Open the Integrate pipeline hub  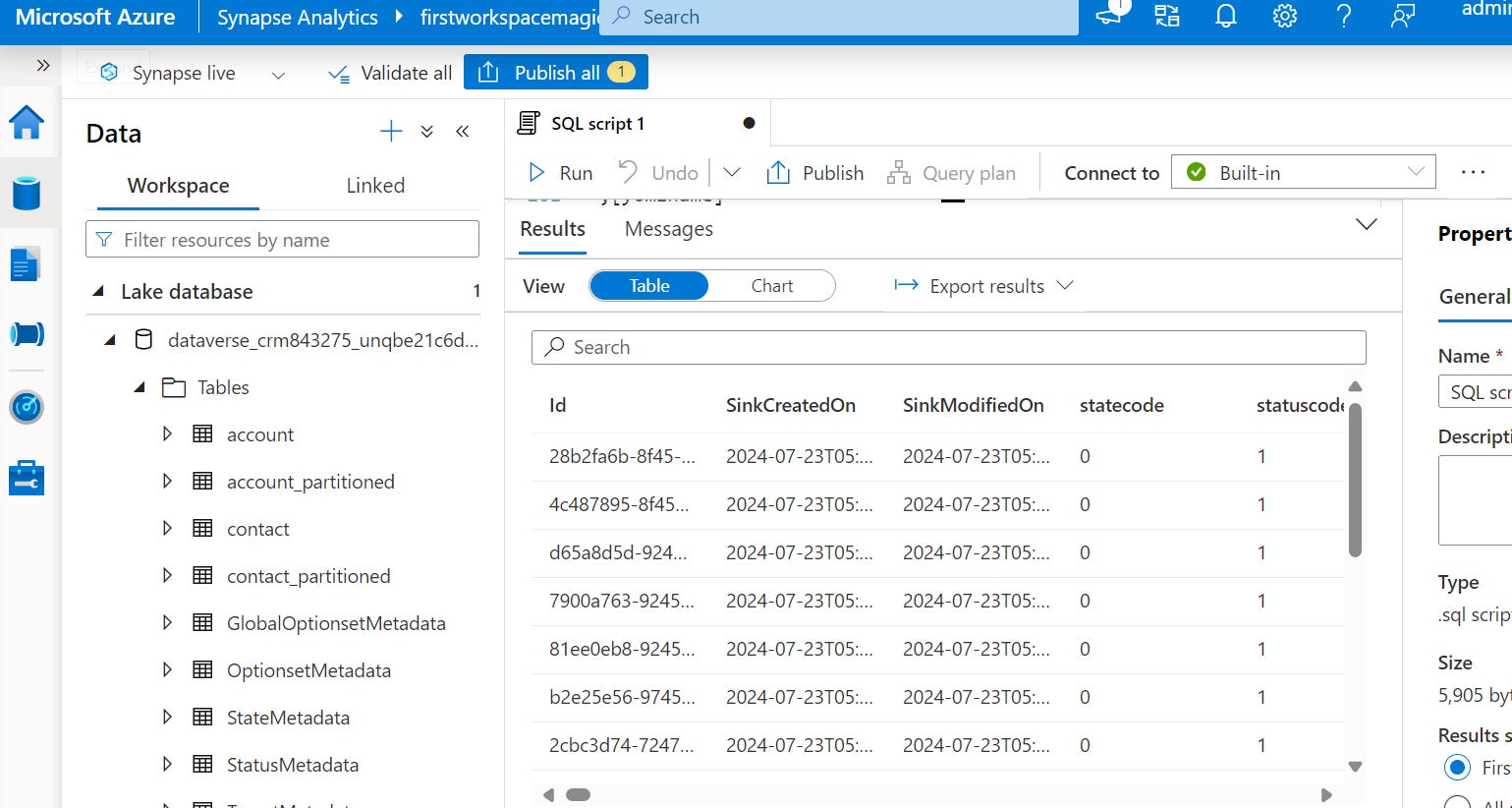pos(27,334)
